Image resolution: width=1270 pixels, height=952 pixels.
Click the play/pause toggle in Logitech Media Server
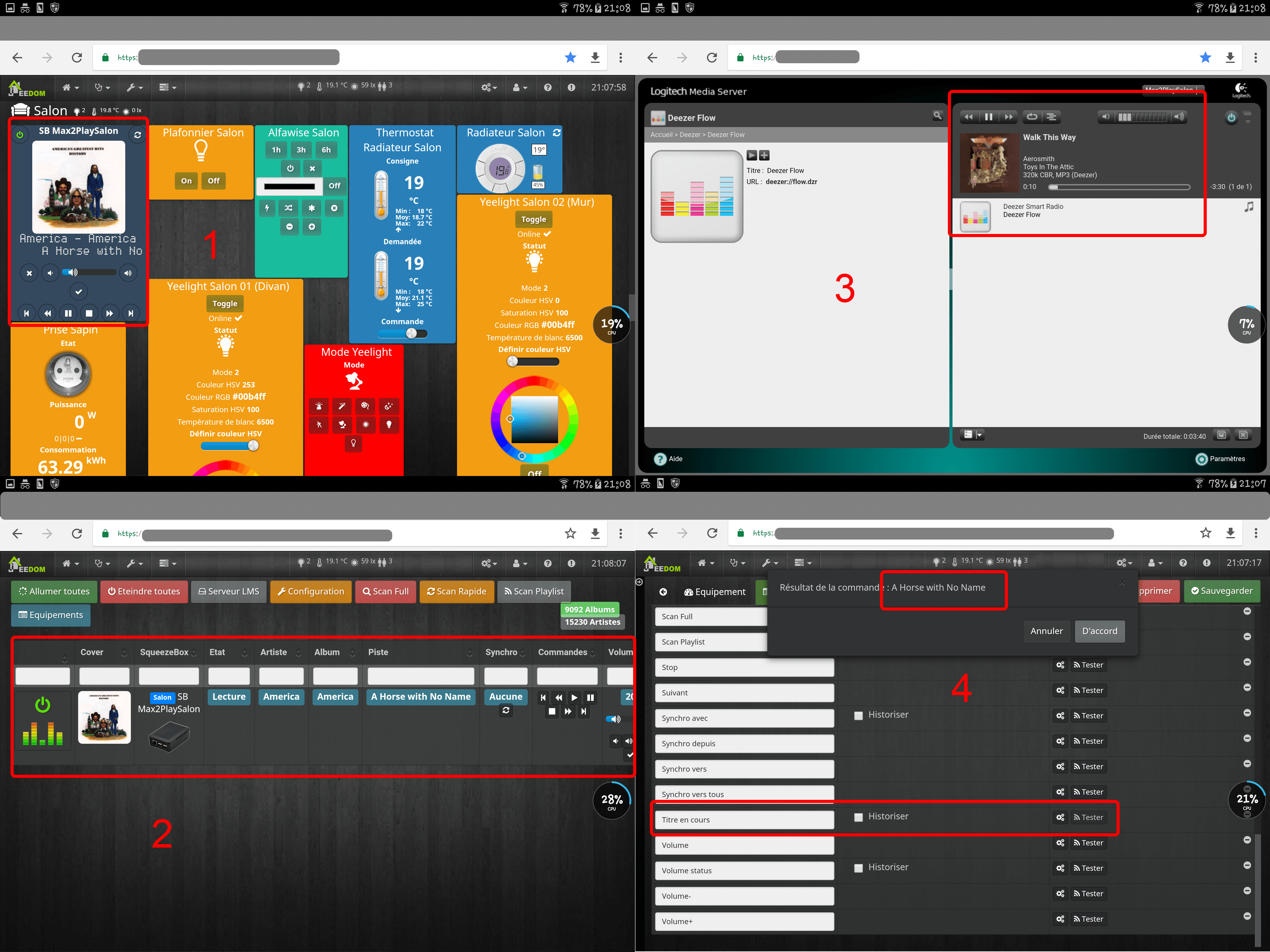988,117
